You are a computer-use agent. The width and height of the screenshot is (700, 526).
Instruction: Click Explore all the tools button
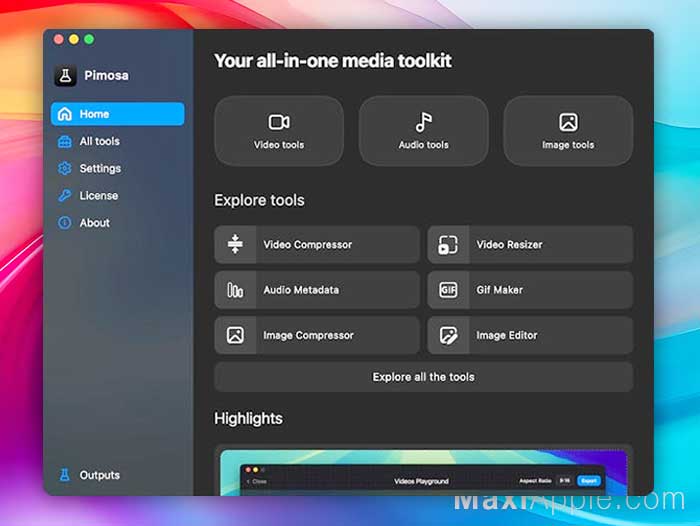[x=424, y=377]
